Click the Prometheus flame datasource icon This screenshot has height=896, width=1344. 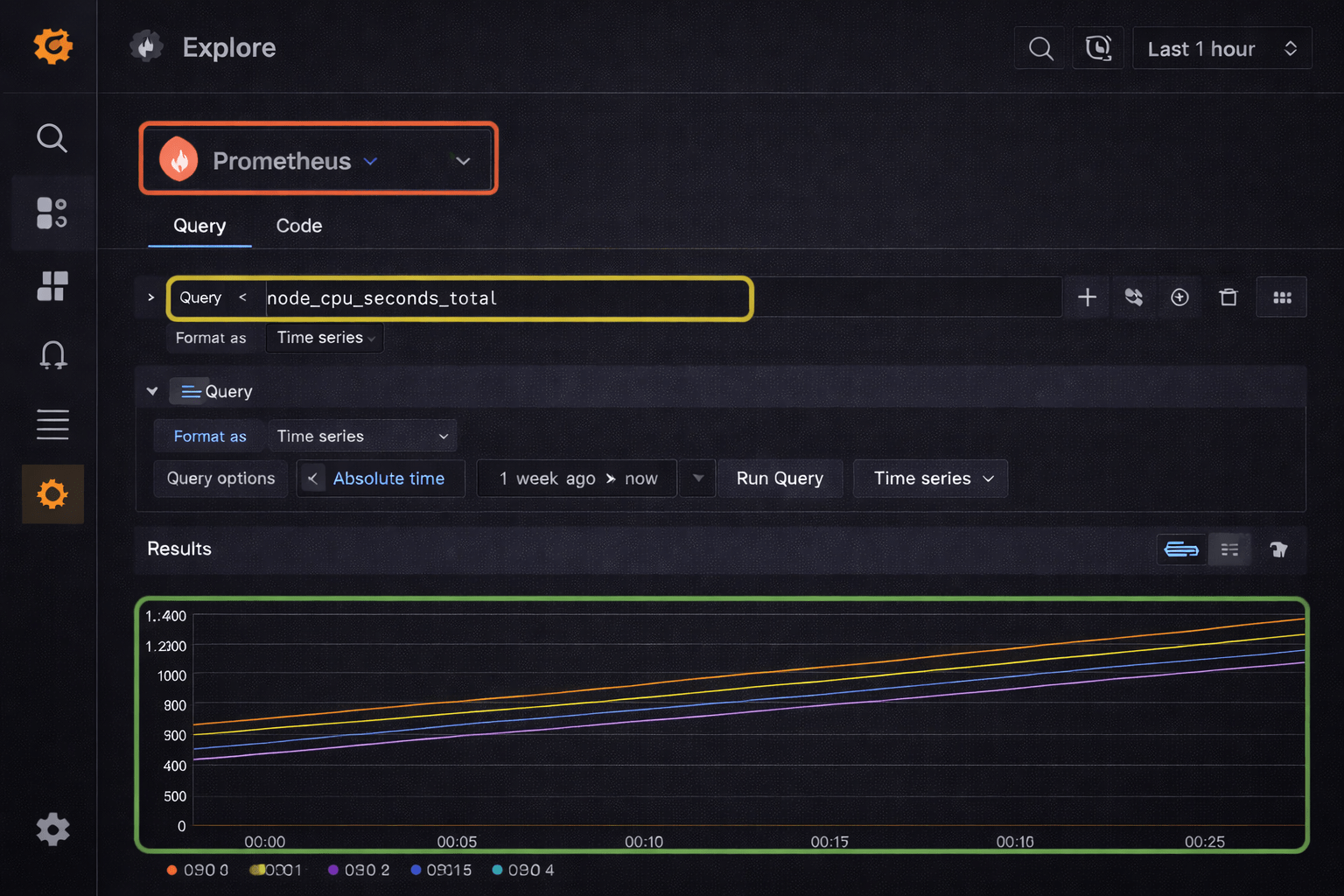178,159
